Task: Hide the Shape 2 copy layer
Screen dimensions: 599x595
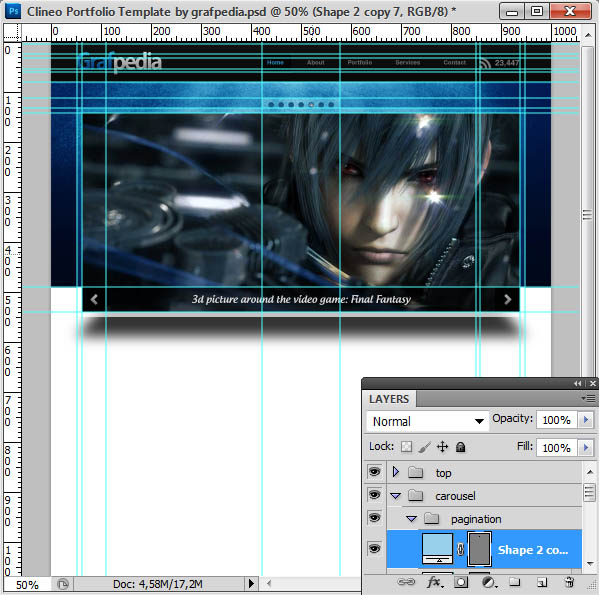Action: tap(374, 549)
